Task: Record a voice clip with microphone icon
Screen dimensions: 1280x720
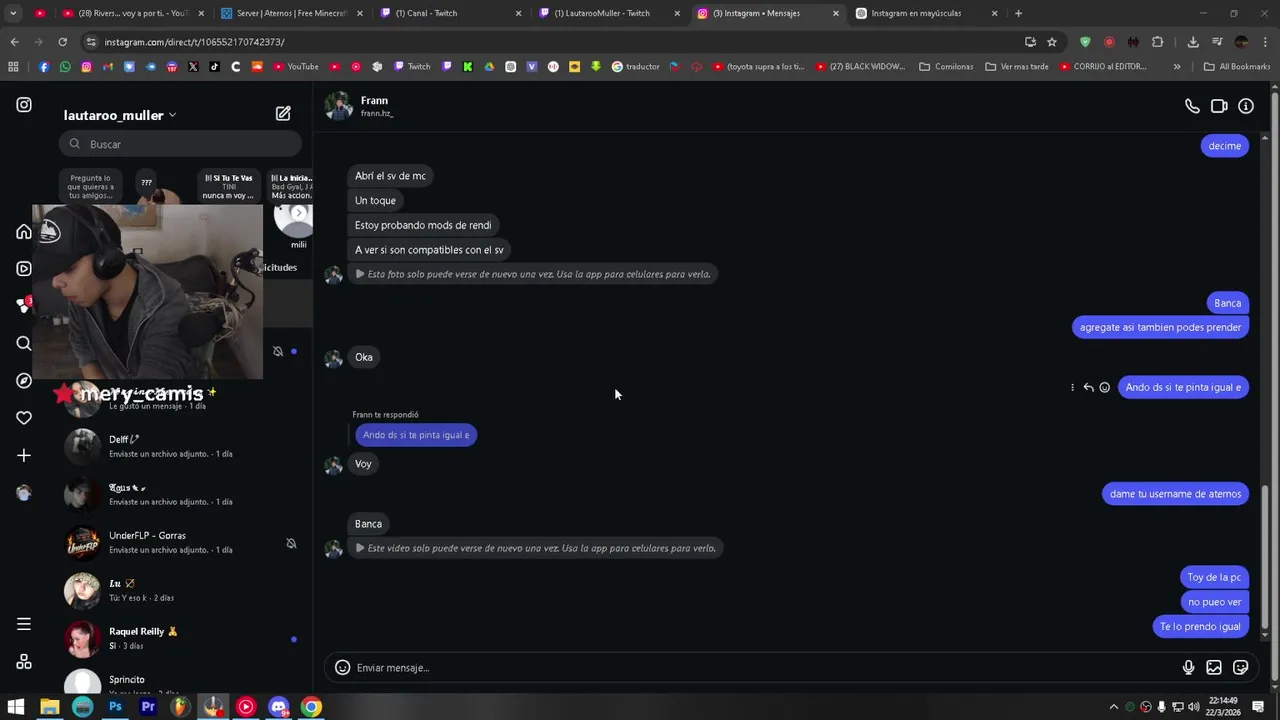Action: [x=1188, y=668]
